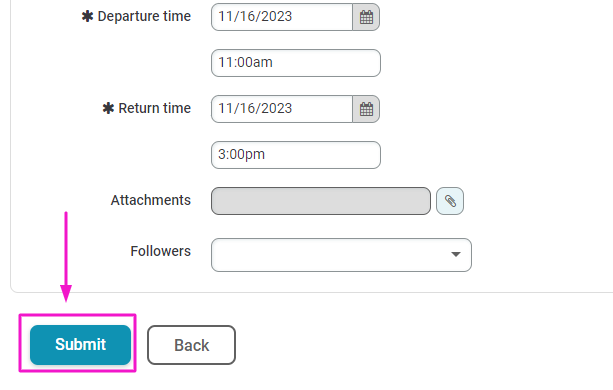Image resolution: width=613 pixels, height=390 pixels.
Task: Focus the Return date field showing 11/16/2023
Action: click(x=282, y=109)
